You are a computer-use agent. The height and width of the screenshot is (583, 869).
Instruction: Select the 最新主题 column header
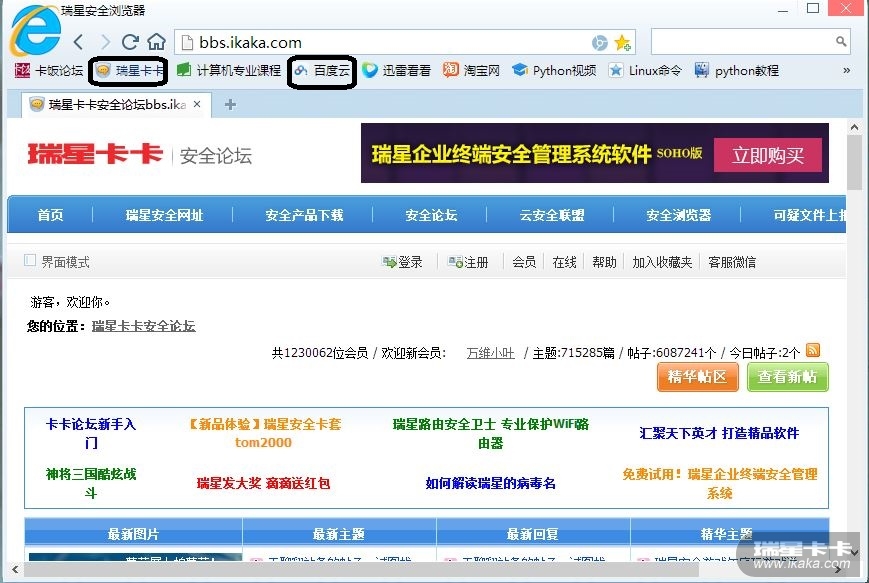point(339,534)
